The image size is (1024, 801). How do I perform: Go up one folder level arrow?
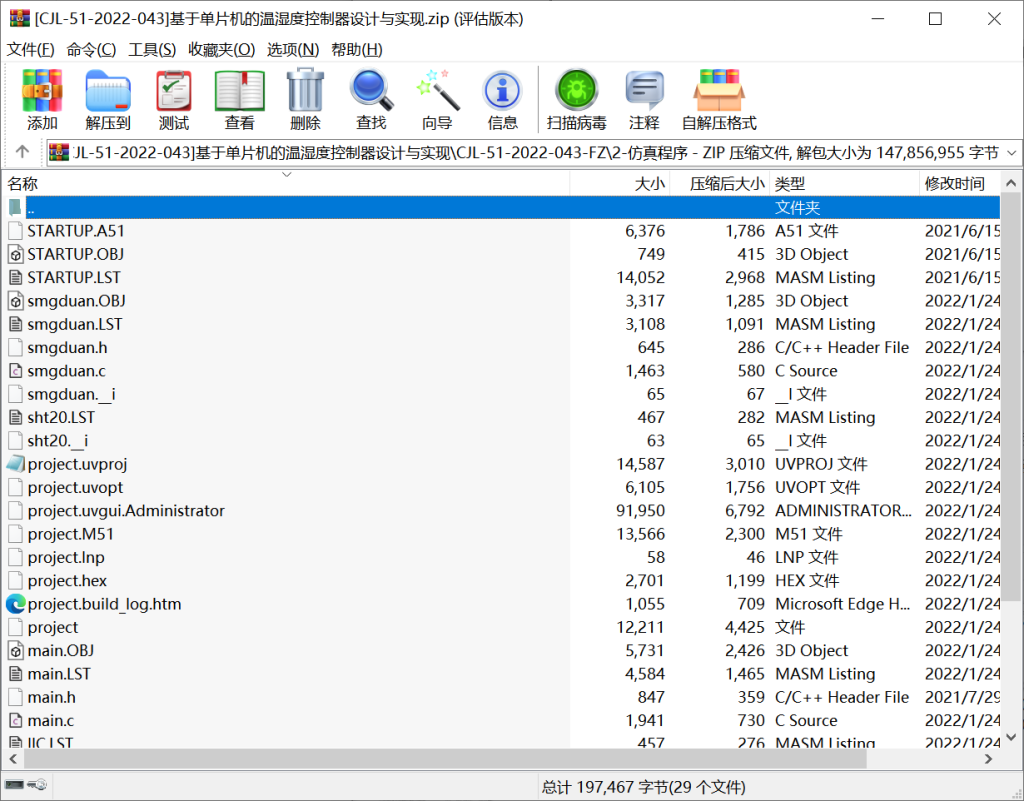point(22,153)
